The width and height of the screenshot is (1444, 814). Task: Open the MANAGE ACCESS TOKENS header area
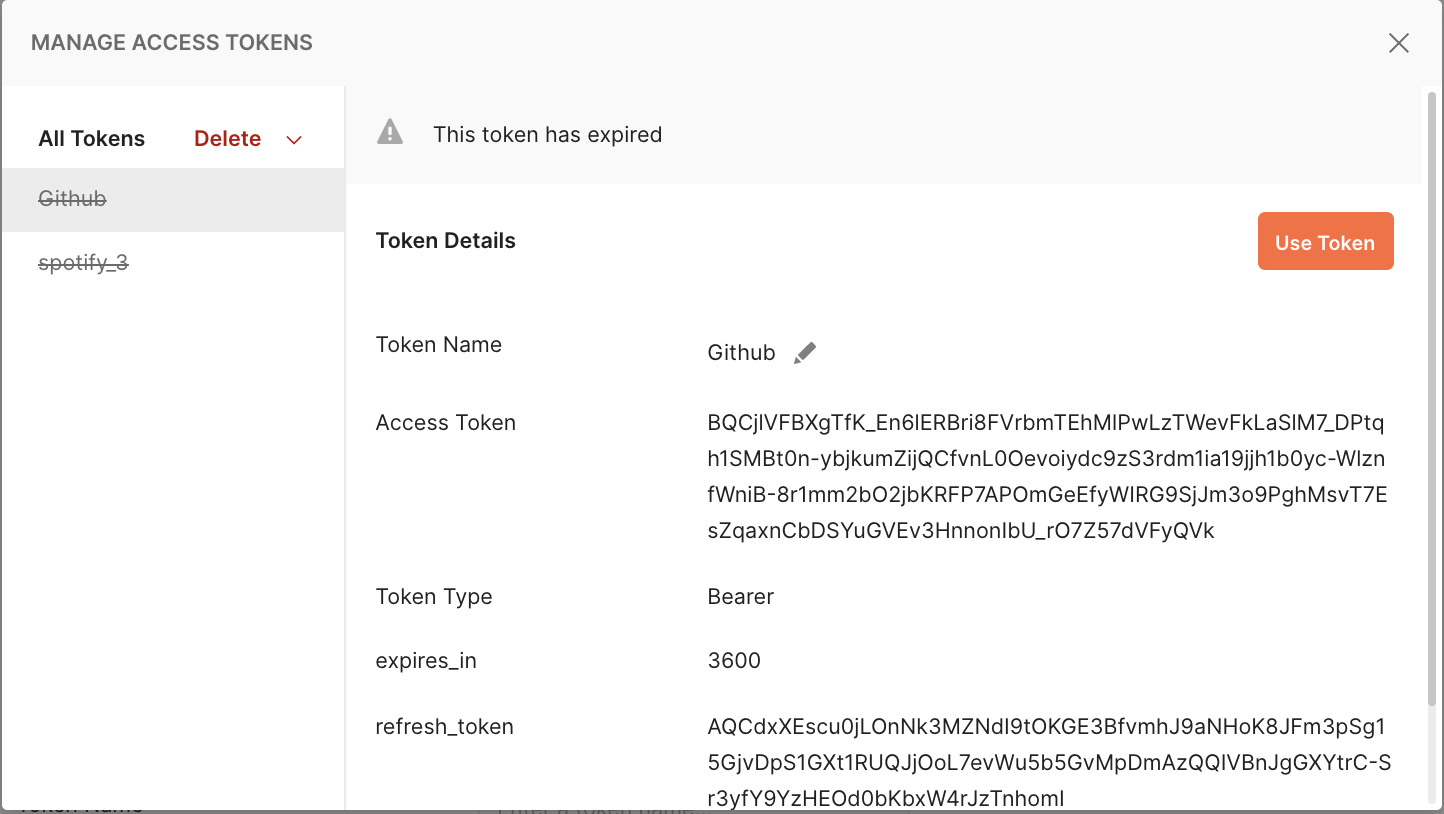[x=171, y=42]
